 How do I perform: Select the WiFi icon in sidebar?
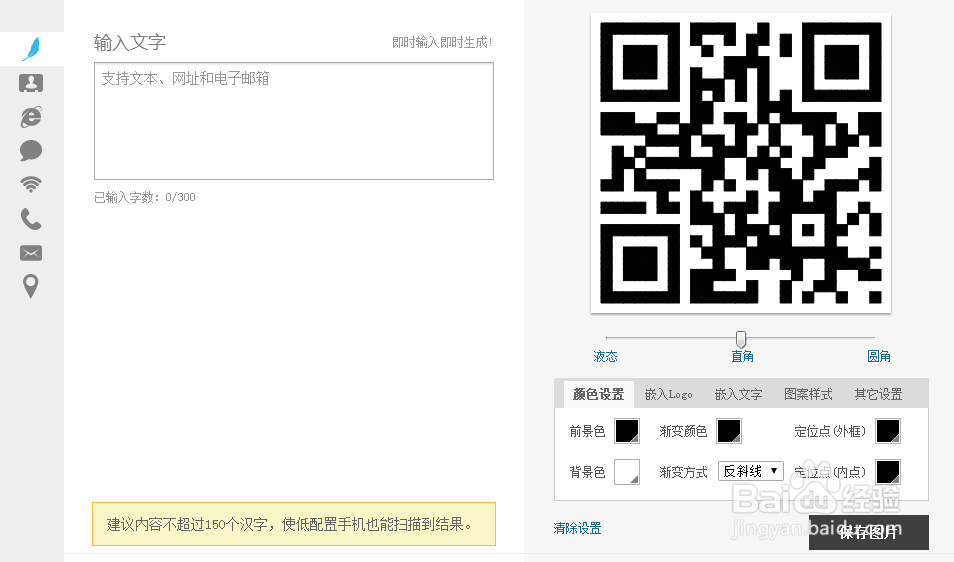coord(31,184)
